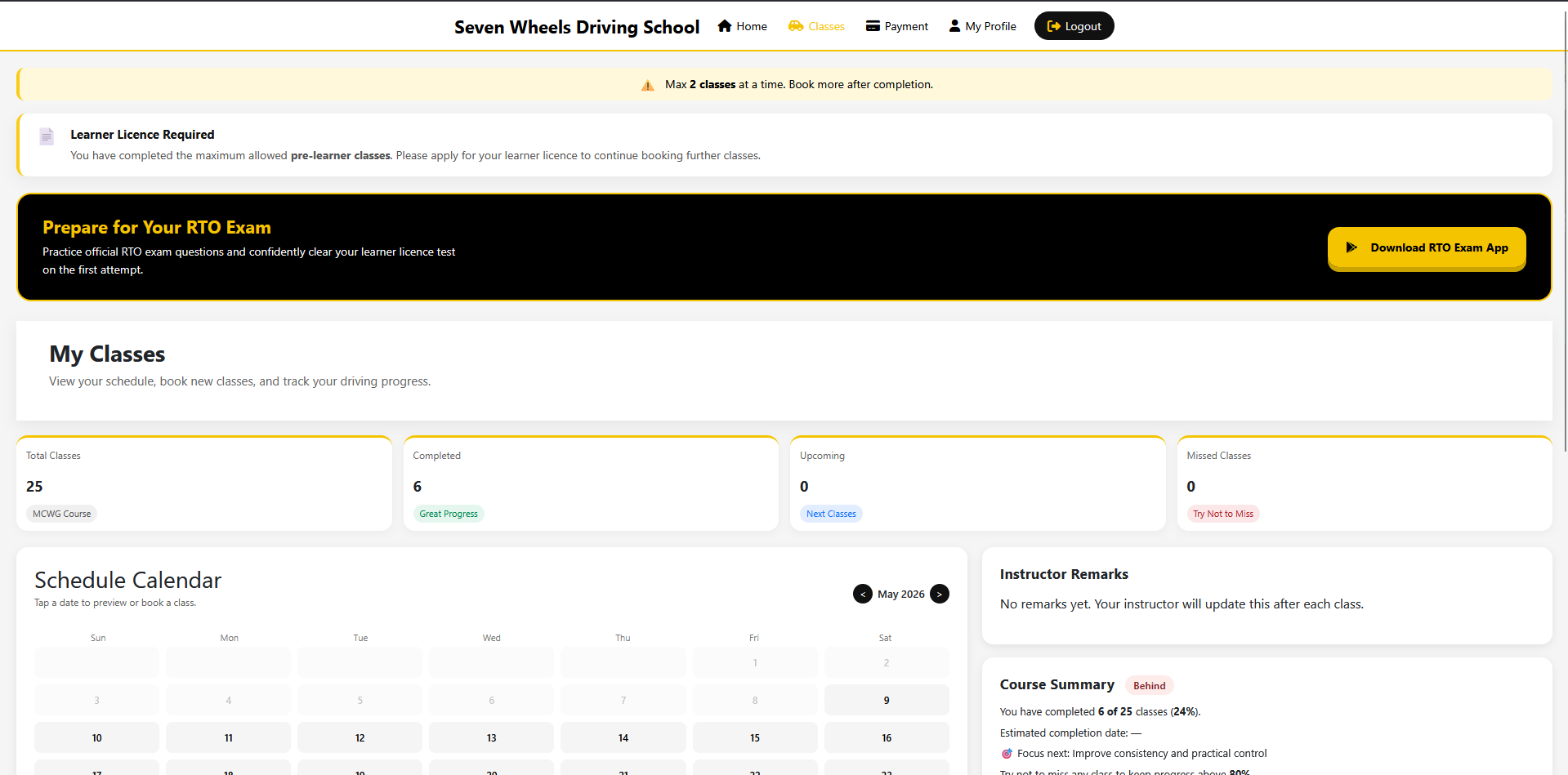Click the MCWG Course badge
The height and width of the screenshot is (775, 1568).
coord(62,514)
